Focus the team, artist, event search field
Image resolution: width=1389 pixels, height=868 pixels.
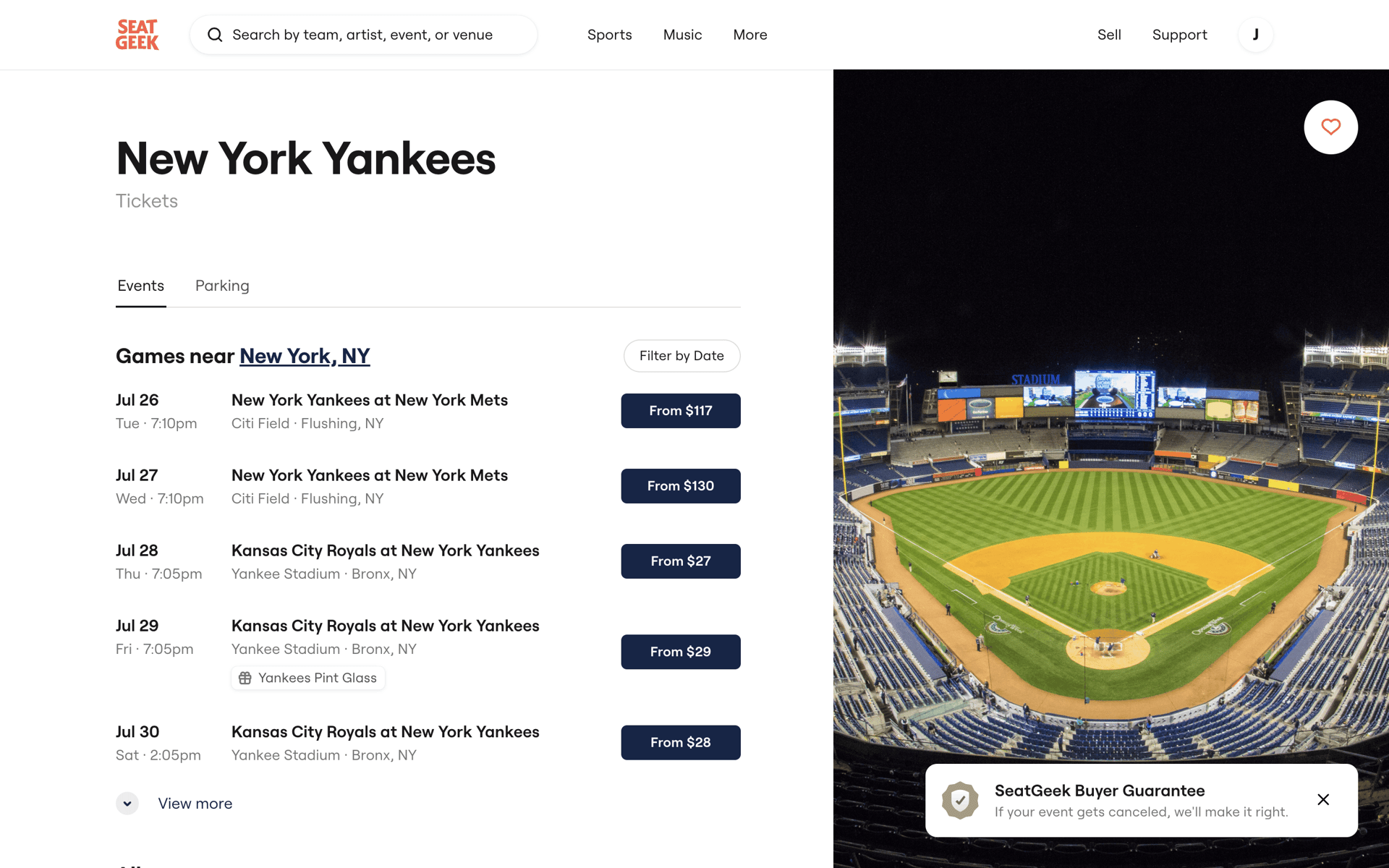tap(362, 35)
